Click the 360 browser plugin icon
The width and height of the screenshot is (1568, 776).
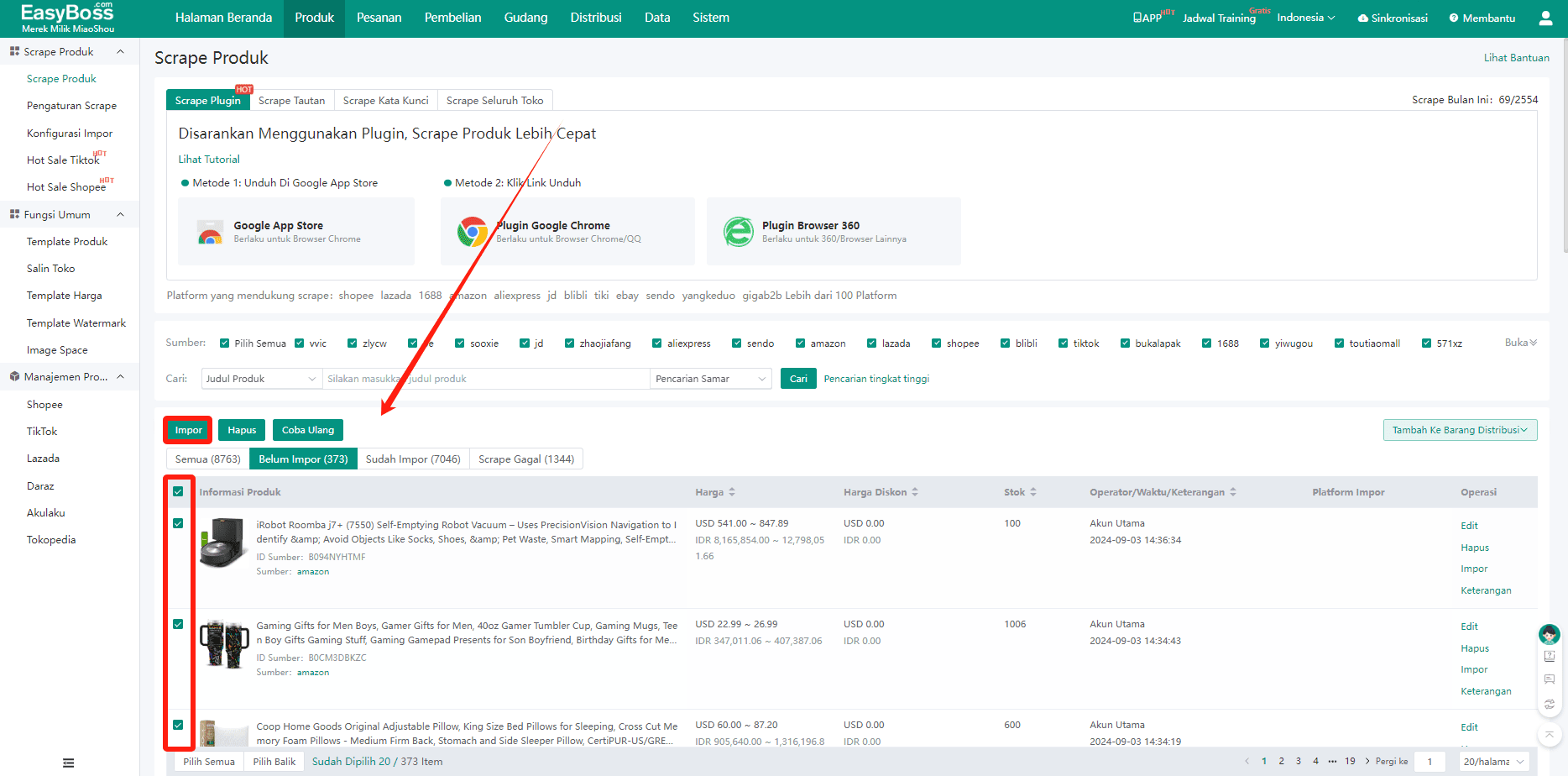click(739, 232)
